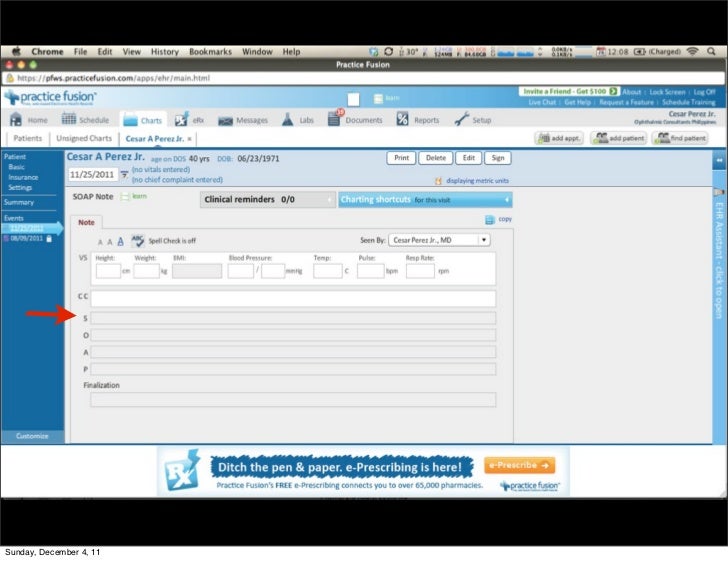
Task: Click the Sign button
Action: pyautogui.click(x=498, y=158)
